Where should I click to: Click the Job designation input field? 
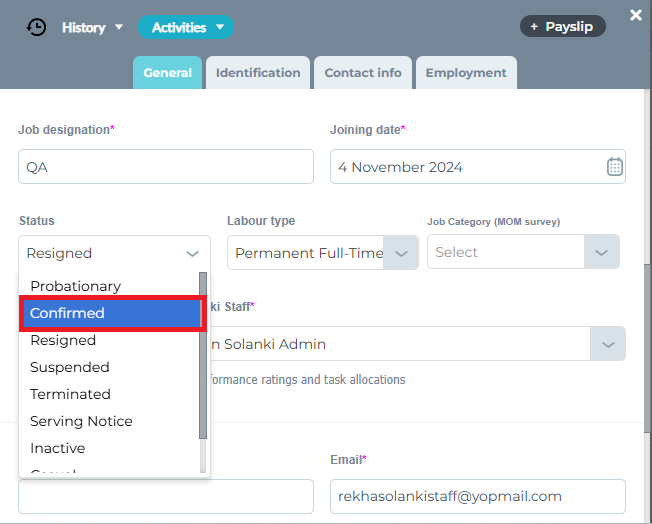165,167
